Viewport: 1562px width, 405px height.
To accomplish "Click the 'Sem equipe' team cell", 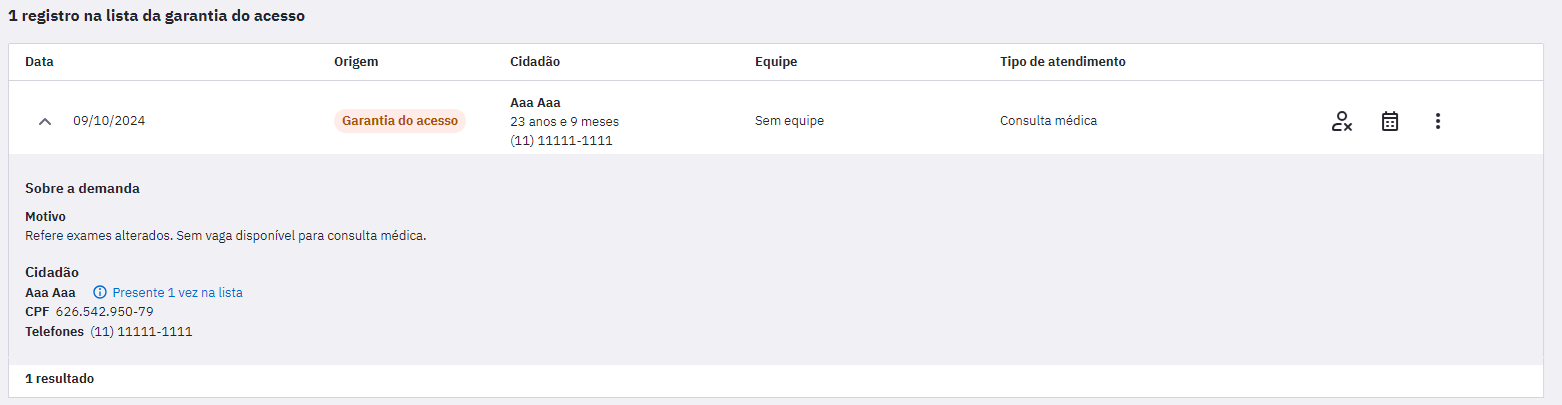I will tap(789, 121).
